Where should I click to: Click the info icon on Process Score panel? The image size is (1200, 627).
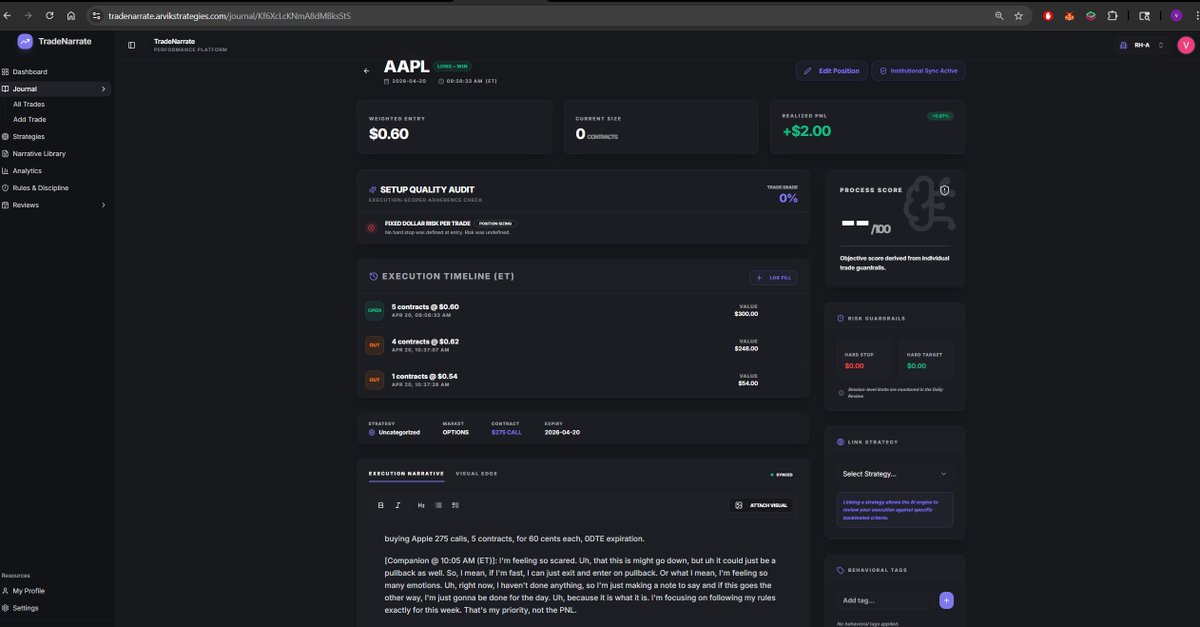pos(944,189)
